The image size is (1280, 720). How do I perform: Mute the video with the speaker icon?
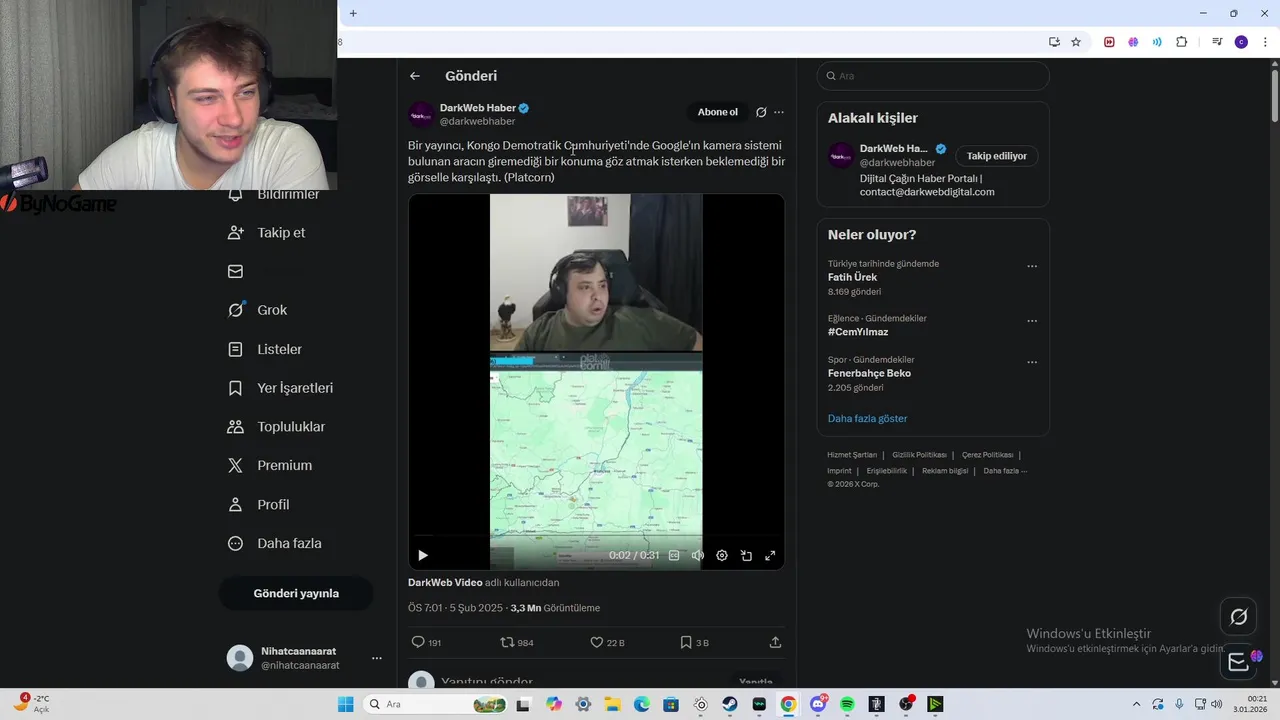pyautogui.click(x=698, y=555)
